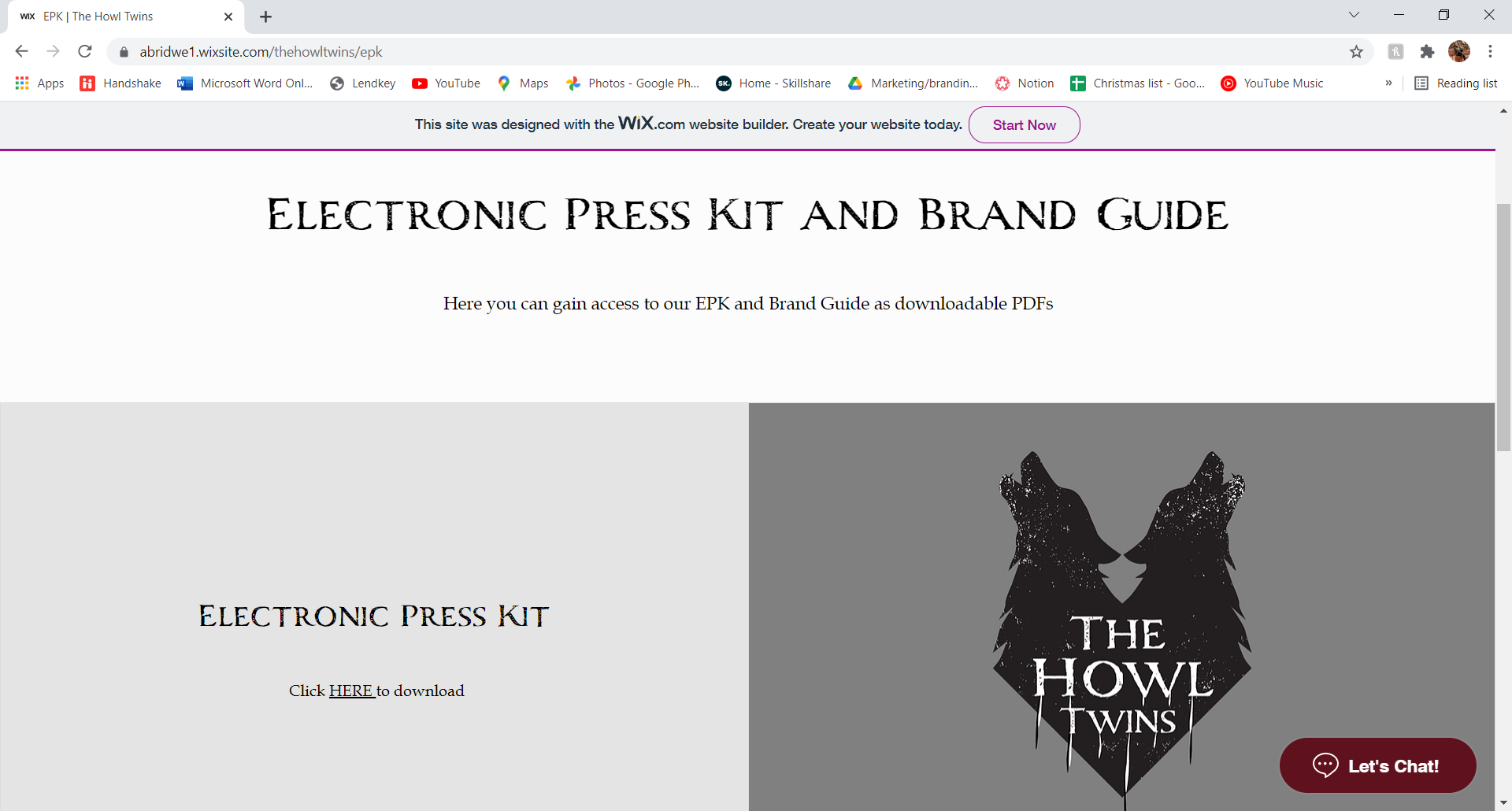Open the YouTube Music bookmark
The height and width of the screenshot is (811, 1512).
coord(1272,83)
